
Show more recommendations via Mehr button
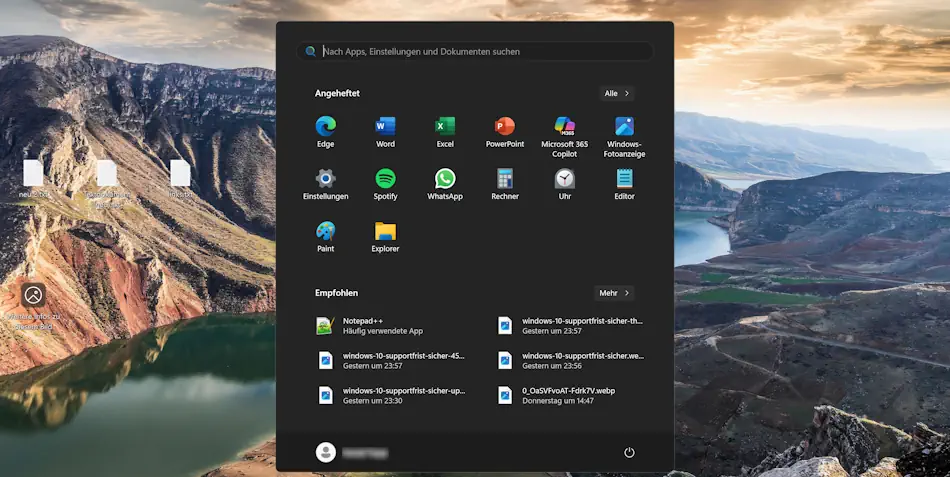point(614,293)
